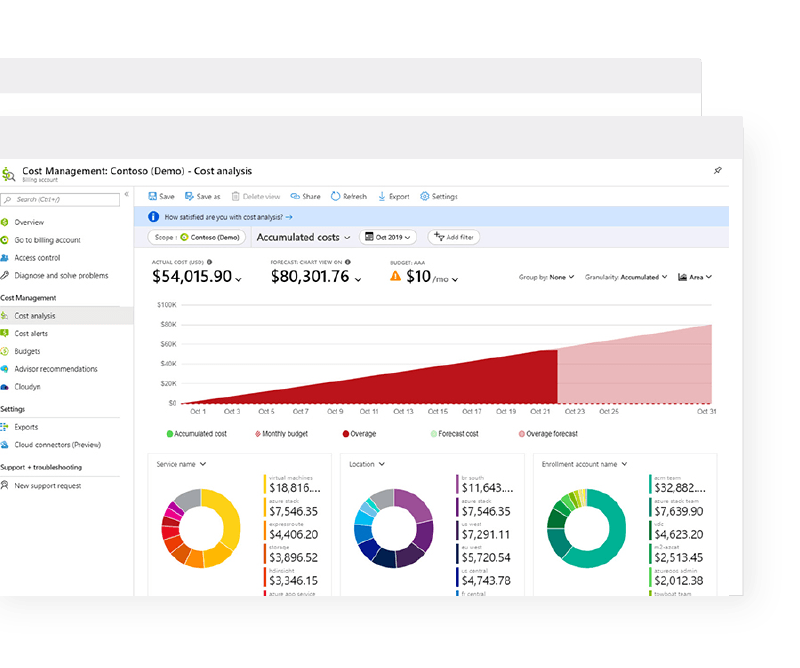Screen dimensions: 800x668
Task: Expand the forecast $80,301.76 chevron
Action: (x=358, y=279)
